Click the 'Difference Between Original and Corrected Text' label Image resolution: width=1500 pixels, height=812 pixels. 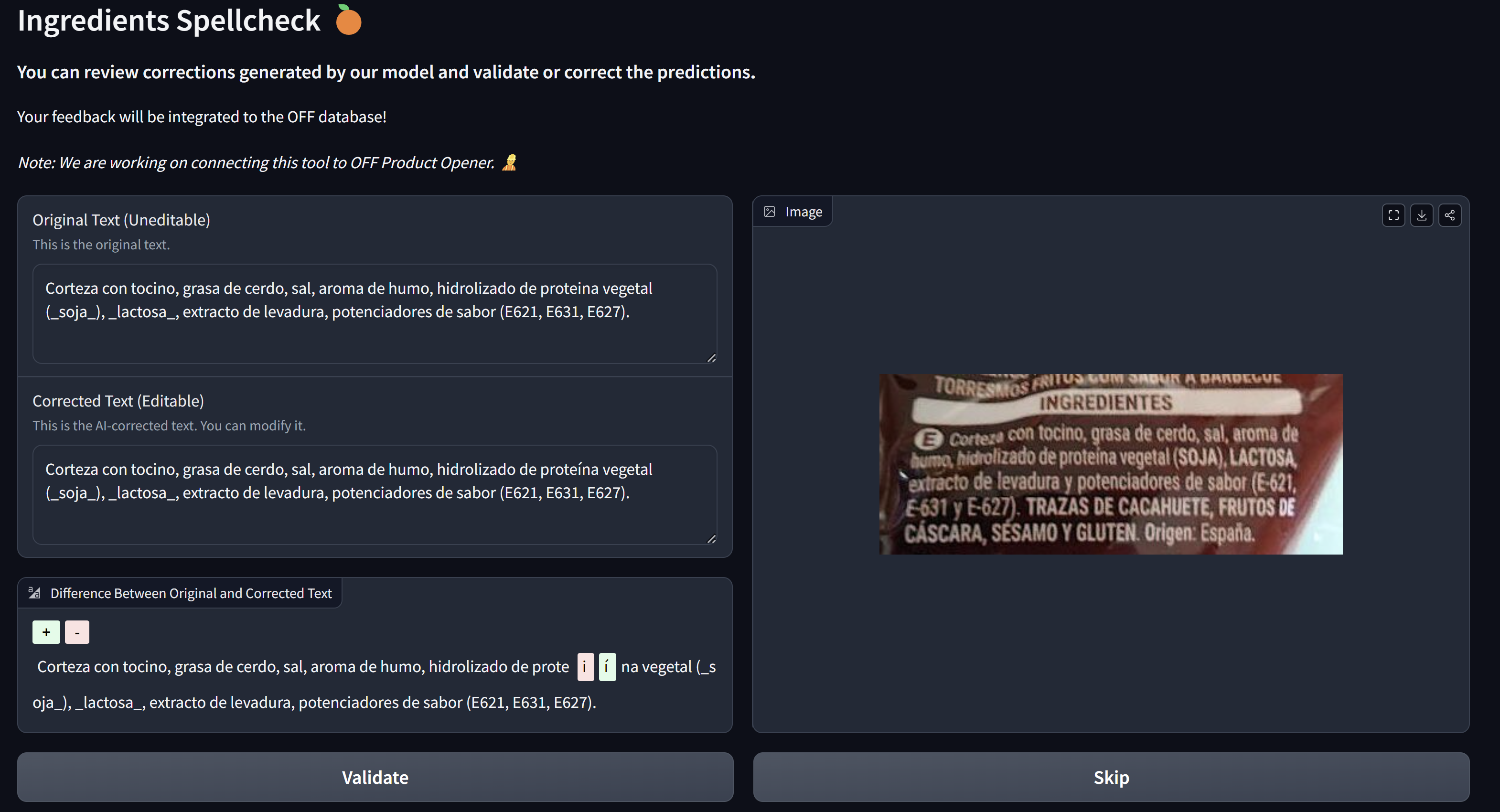click(191, 593)
